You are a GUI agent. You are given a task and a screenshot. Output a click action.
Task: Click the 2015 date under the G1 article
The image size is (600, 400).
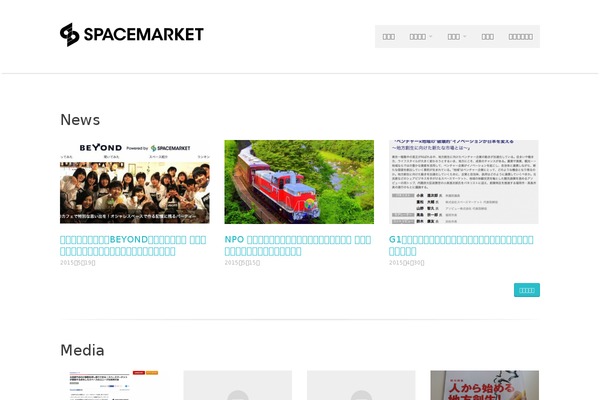click(406, 263)
